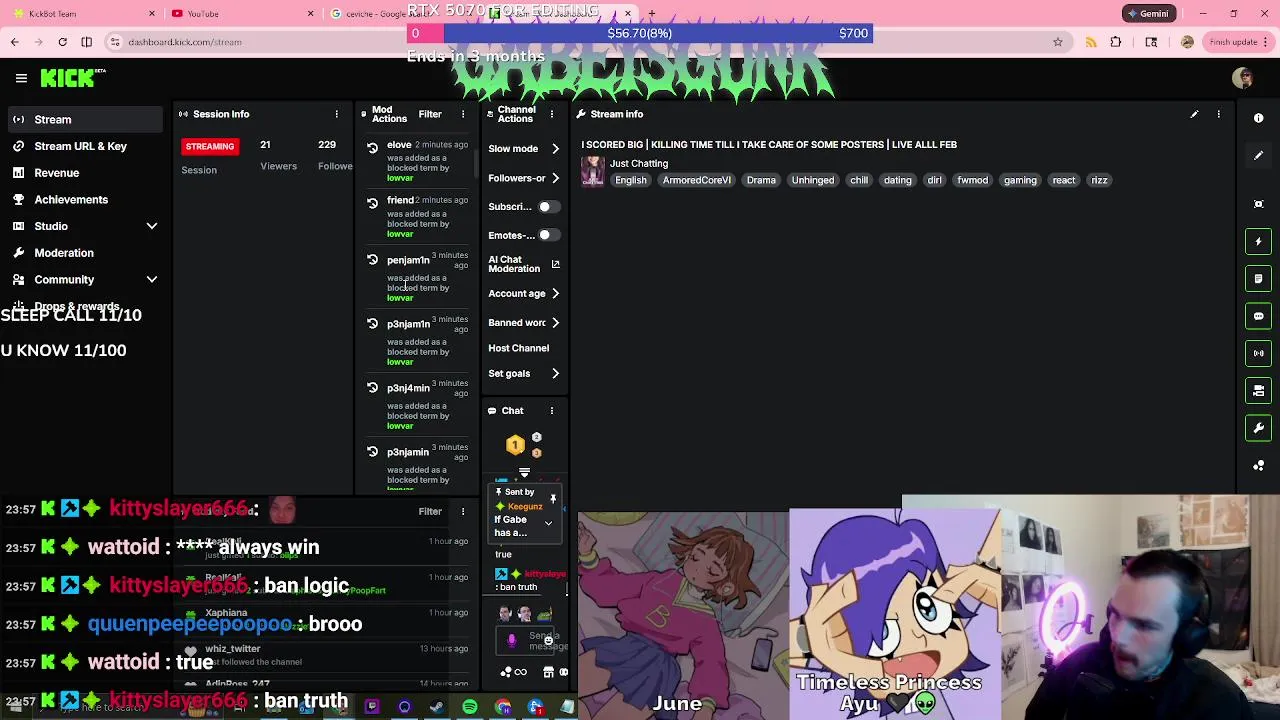This screenshot has height=720, width=1280.
Task: Toggle chat bubble panel in right toolbar
Action: pos(1259,316)
